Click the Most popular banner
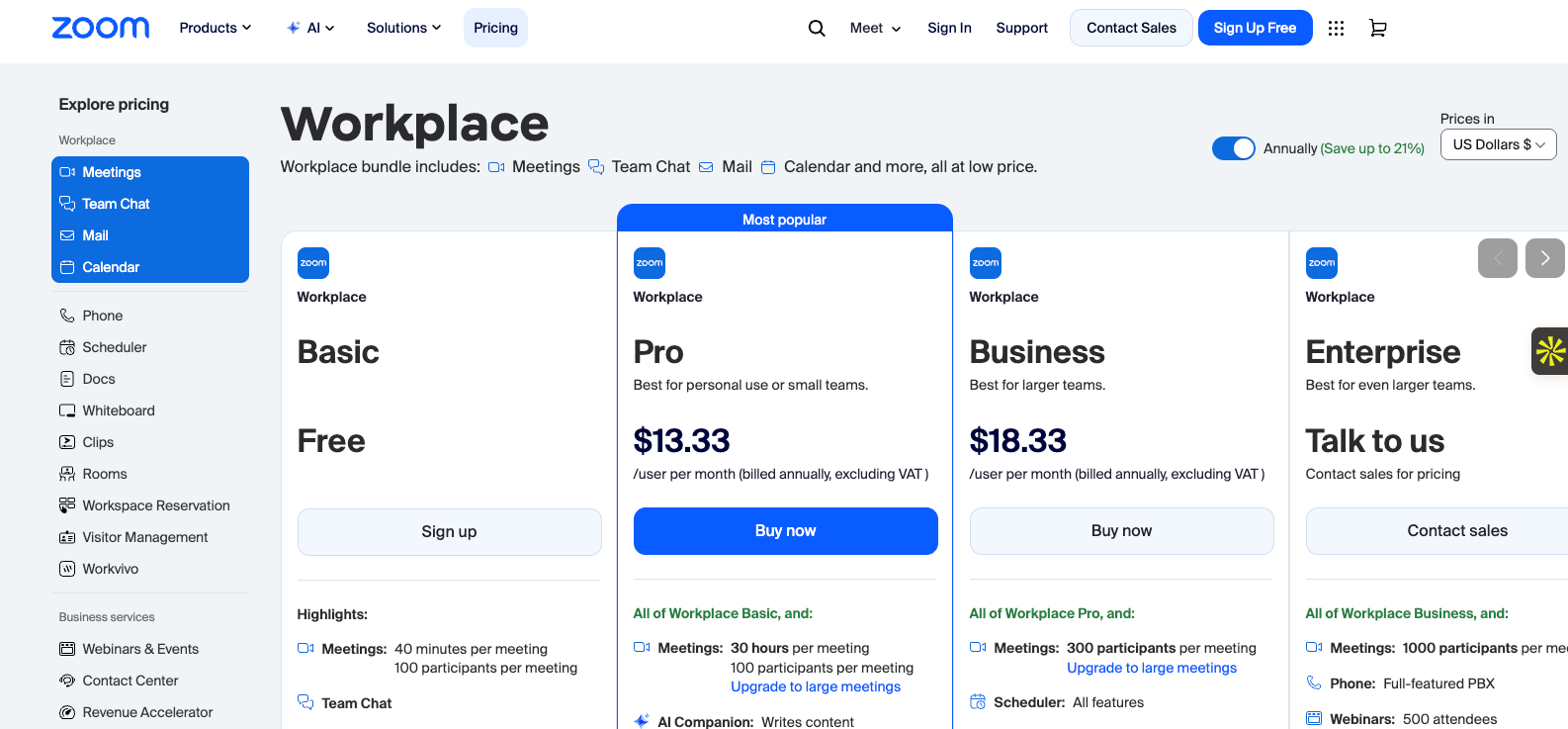The image size is (1568, 729). pos(785,219)
